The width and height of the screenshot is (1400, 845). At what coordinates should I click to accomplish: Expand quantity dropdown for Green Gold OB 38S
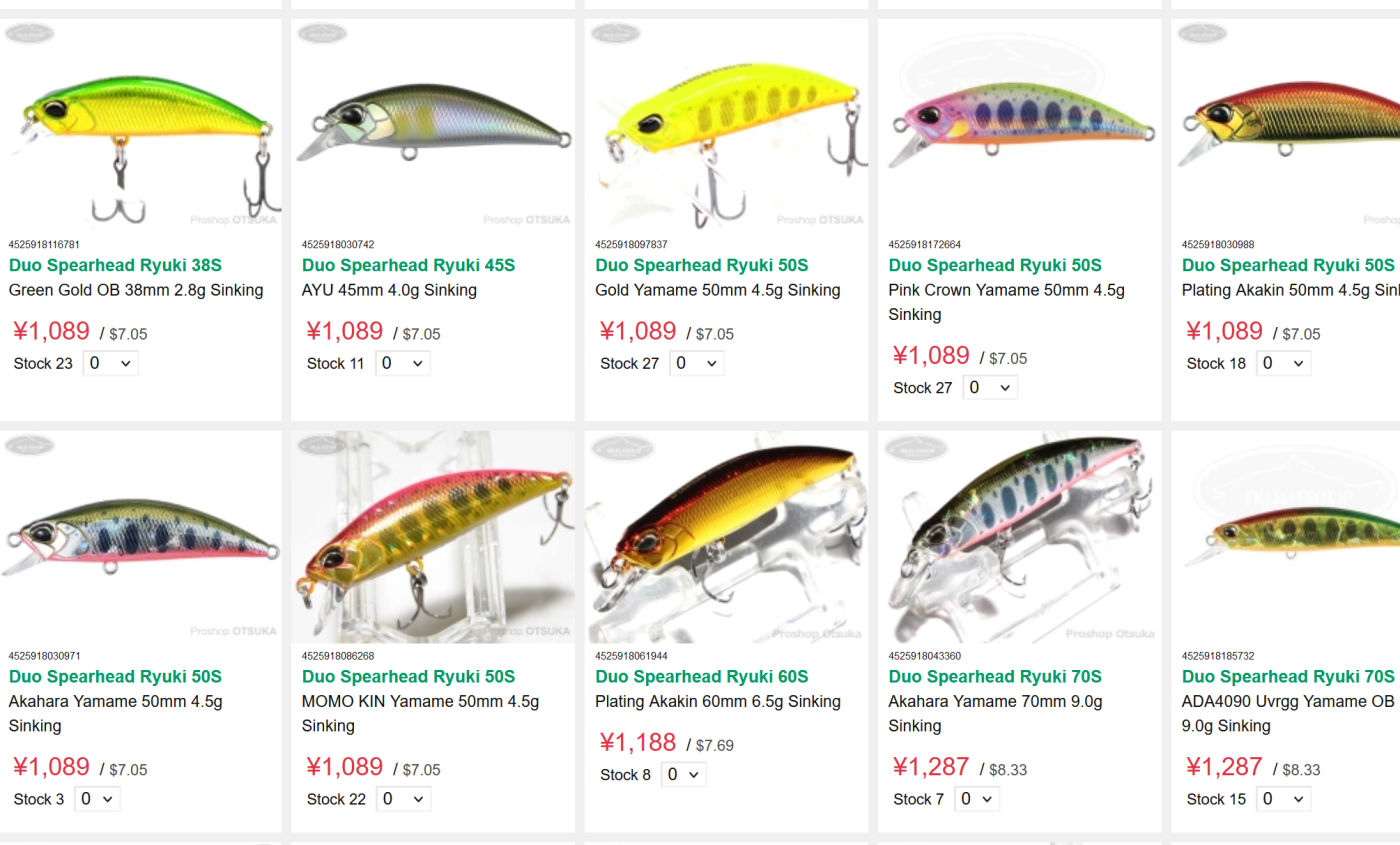tap(110, 363)
